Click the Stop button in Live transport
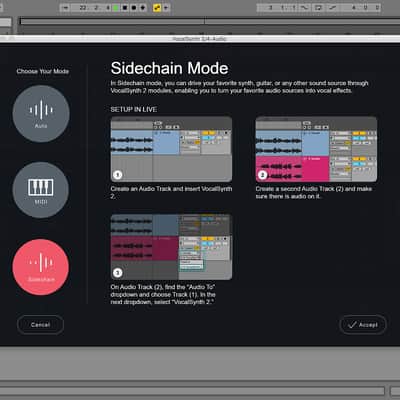Screen dimensions: 400x400 (x=125, y=8)
